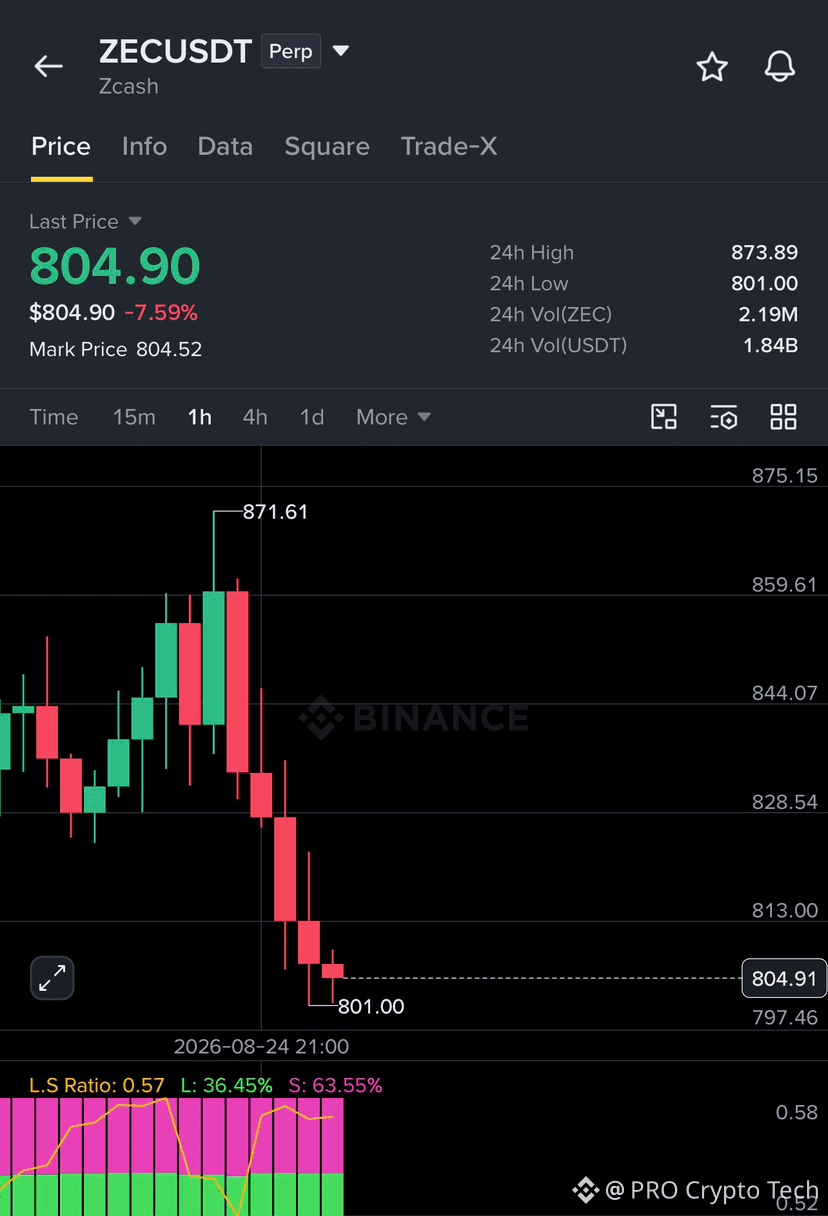The height and width of the screenshot is (1216, 828).
Task: Tap the L.S Ratio: 0.57 label
Action: (97, 1085)
